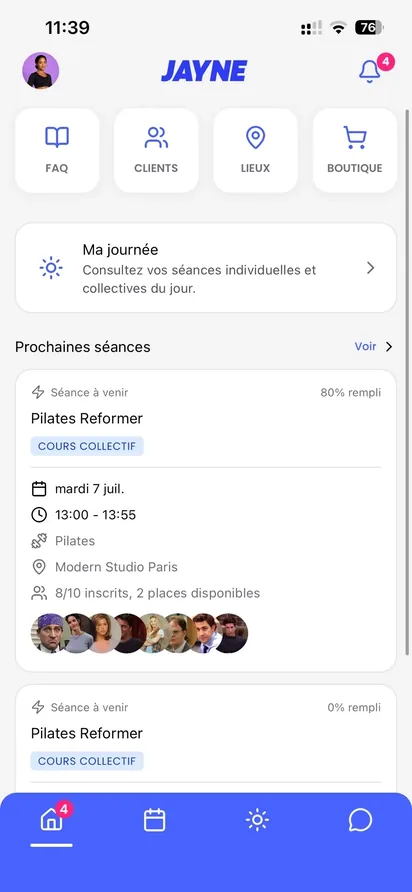Open the first Pilates Reformer session card
This screenshot has width=412, height=892.
(205, 521)
